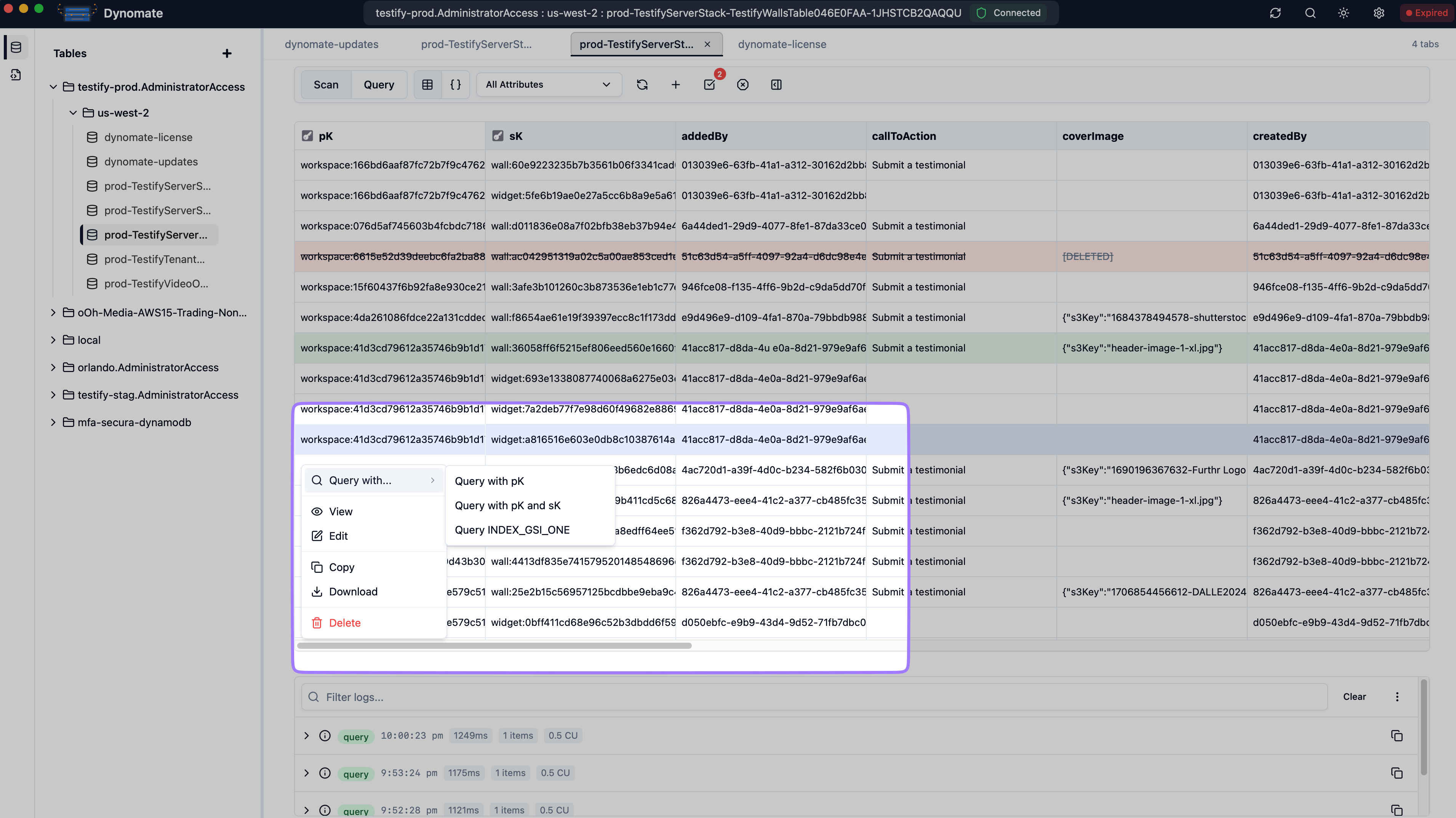The width and height of the screenshot is (1456, 818).
Task: Switch to the dynomate-license tab
Action: pos(782,44)
